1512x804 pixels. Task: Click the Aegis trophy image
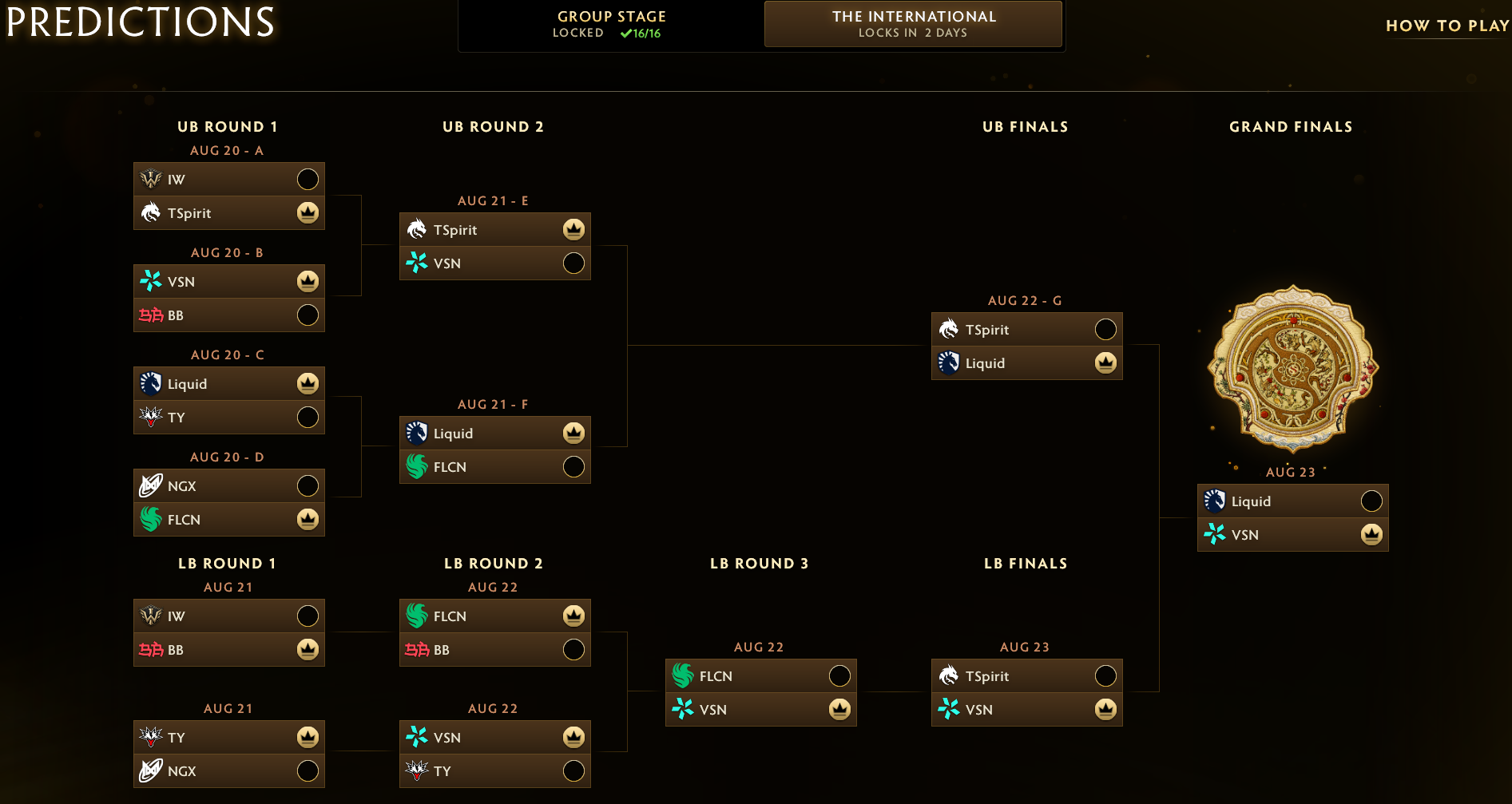coord(1292,367)
